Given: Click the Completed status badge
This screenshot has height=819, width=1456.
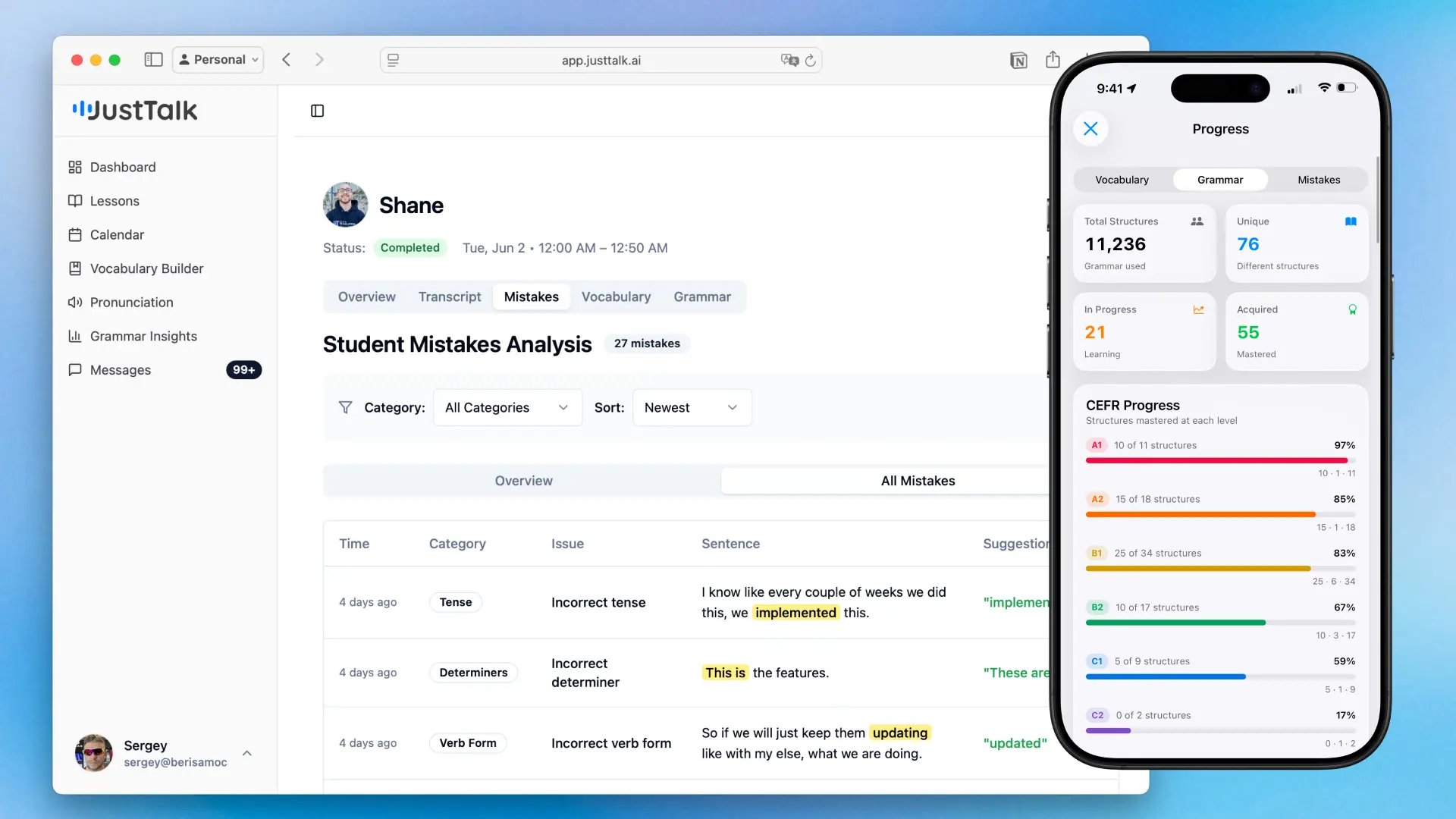Looking at the screenshot, I should (410, 248).
